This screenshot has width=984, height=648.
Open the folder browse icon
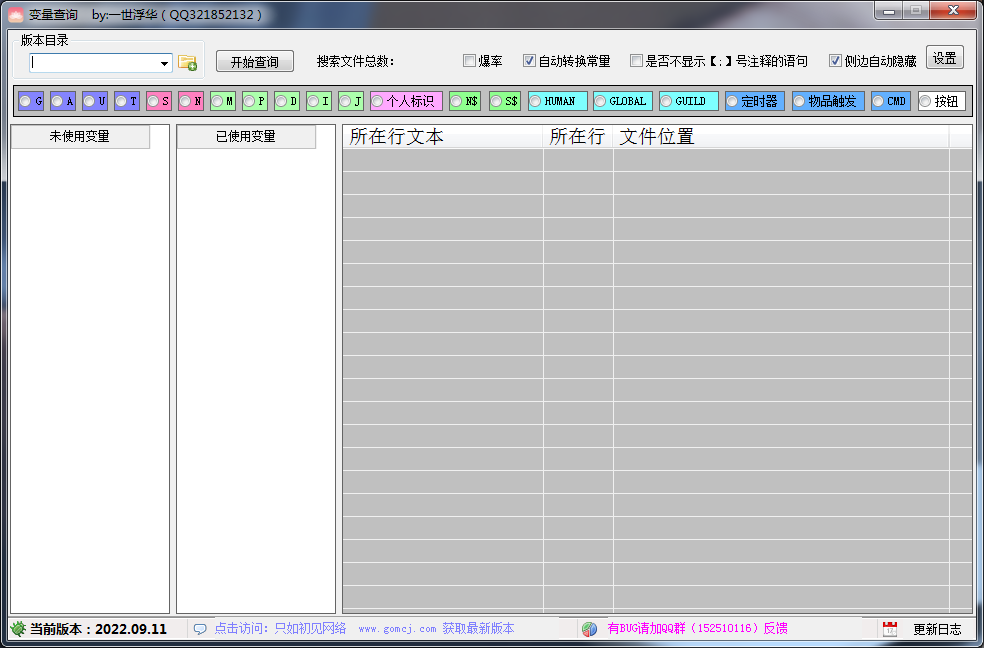[187, 62]
